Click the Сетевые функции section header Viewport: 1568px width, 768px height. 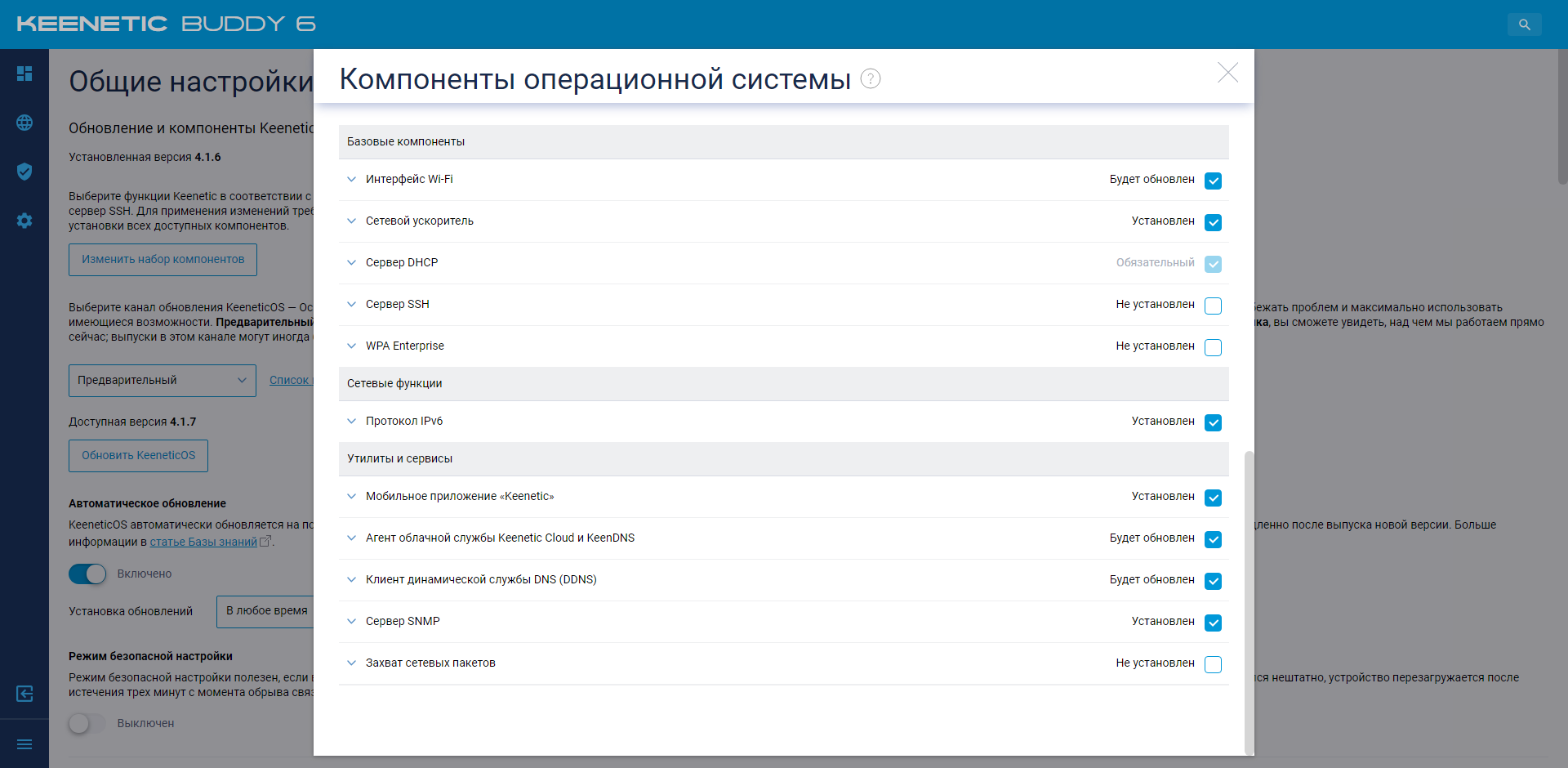(x=784, y=383)
